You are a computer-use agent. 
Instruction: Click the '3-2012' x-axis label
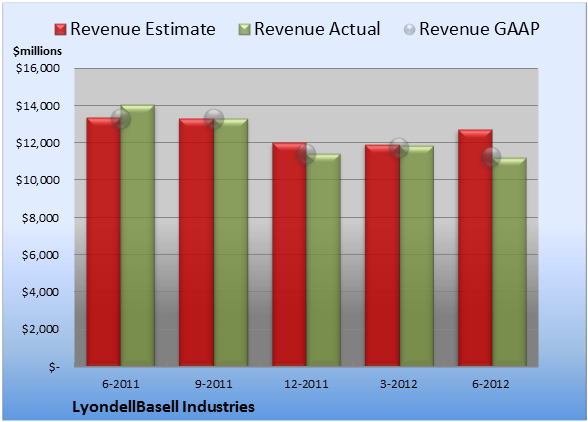(399, 384)
